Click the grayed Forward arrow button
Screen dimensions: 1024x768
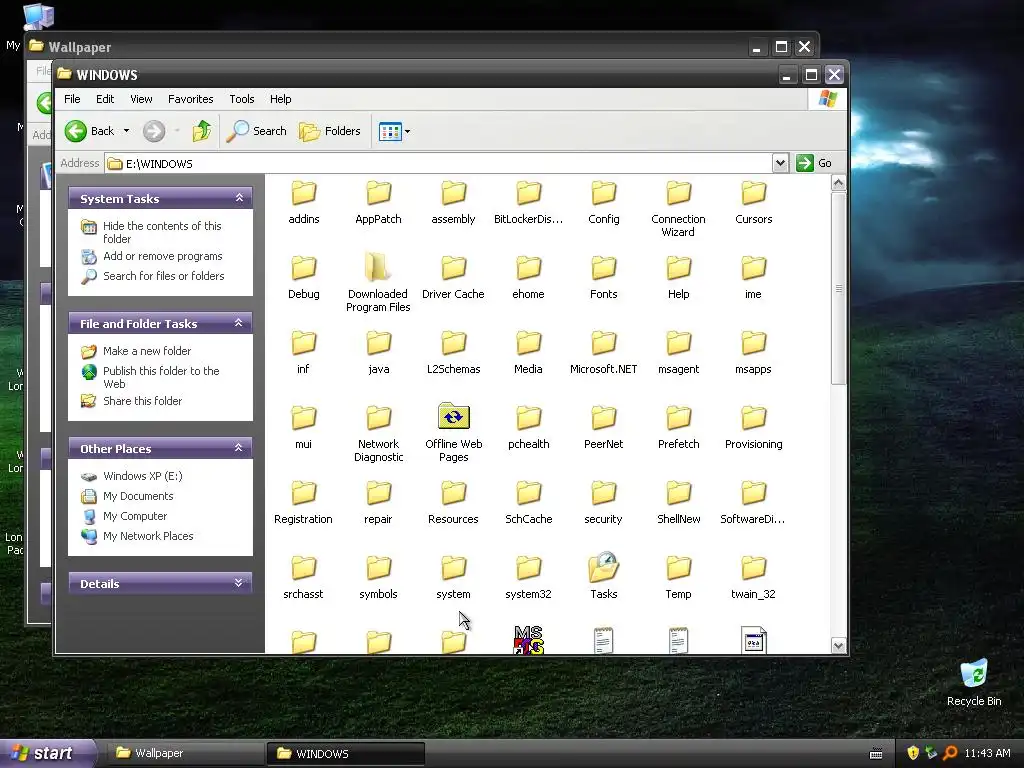pyautogui.click(x=154, y=131)
